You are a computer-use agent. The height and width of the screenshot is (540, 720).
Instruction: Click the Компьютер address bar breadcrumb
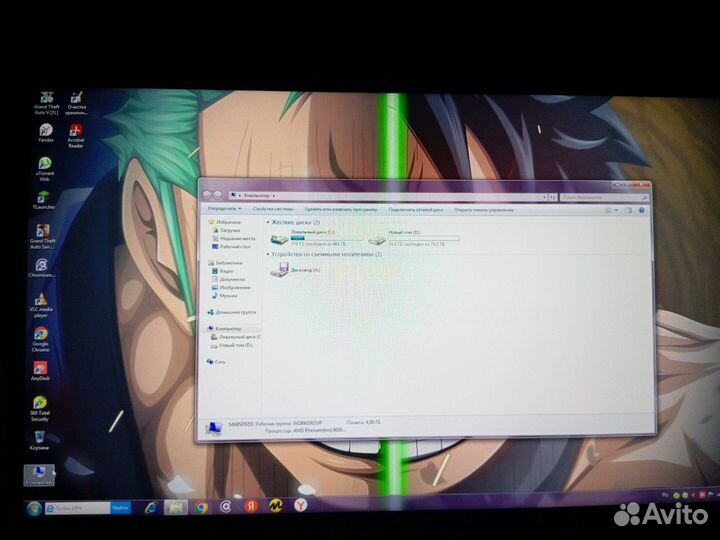(256, 196)
